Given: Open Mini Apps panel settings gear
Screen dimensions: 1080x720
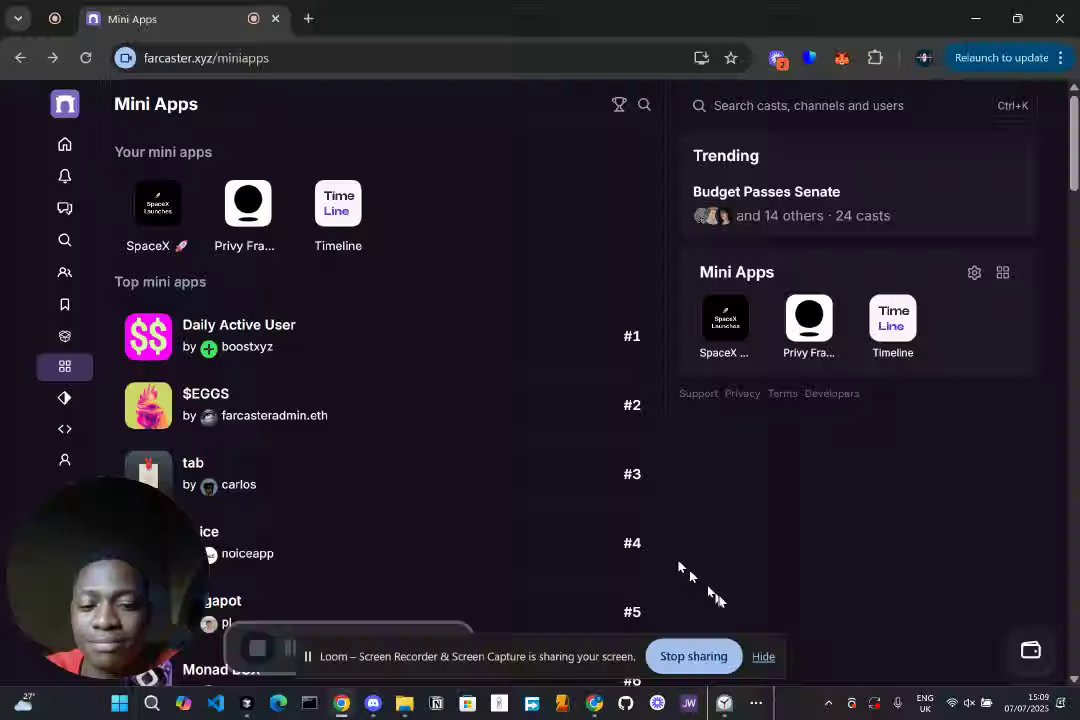Looking at the screenshot, I should (x=974, y=273).
